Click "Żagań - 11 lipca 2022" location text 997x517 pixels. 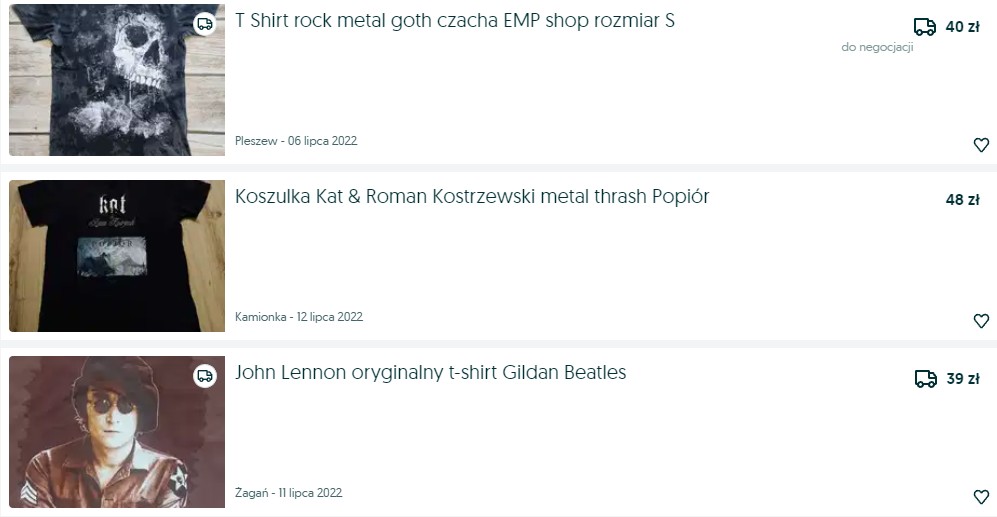point(288,493)
